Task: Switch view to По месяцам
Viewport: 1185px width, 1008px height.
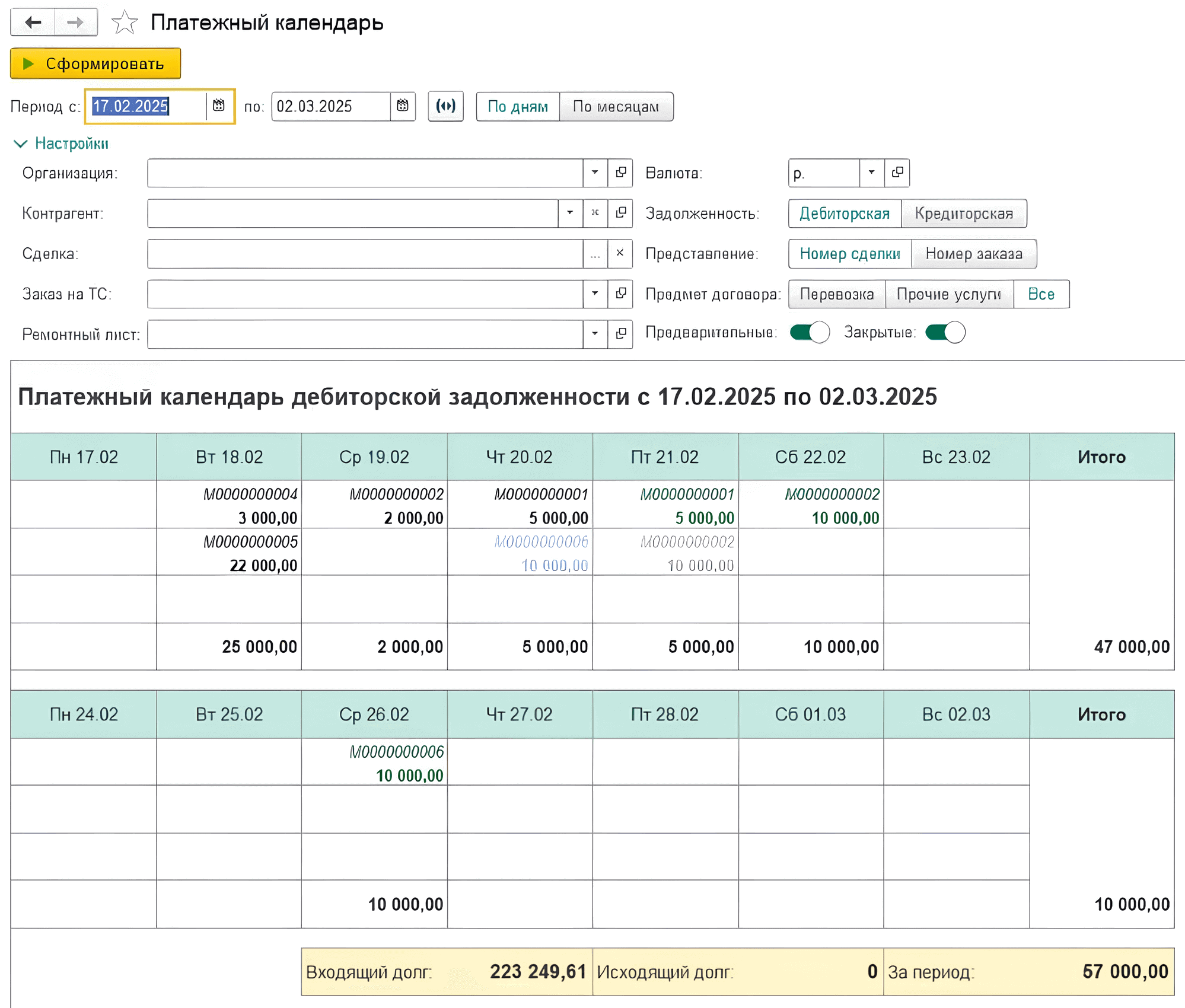Action: click(616, 107)
